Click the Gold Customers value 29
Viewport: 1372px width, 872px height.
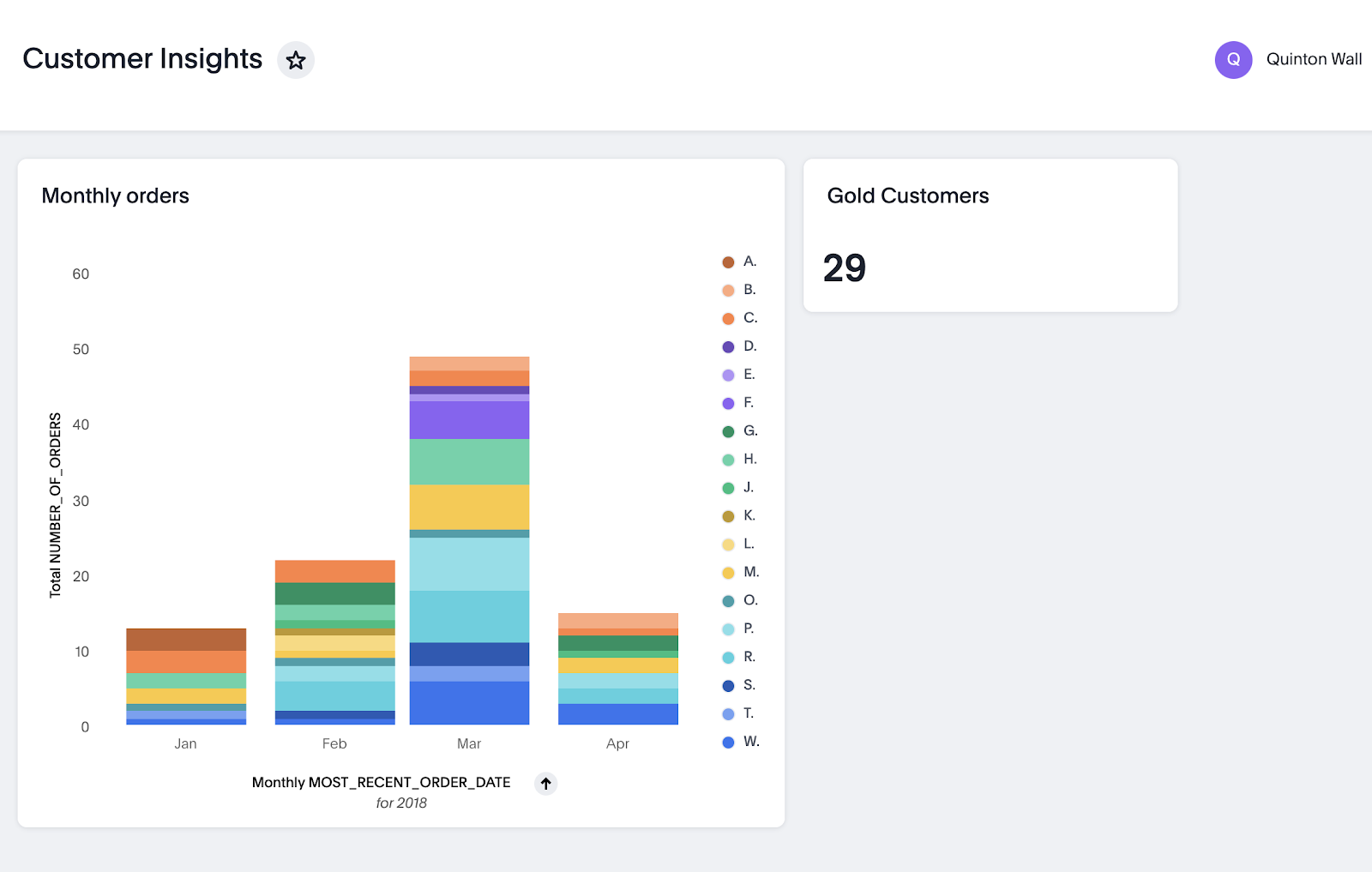[x=845, y=268]
